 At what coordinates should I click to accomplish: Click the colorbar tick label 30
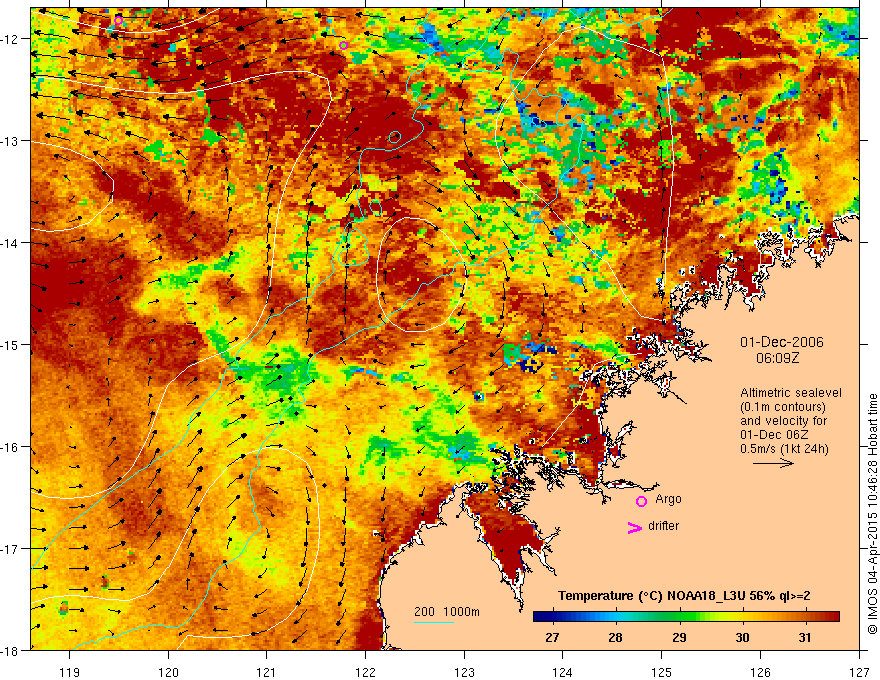coord(742,637)
